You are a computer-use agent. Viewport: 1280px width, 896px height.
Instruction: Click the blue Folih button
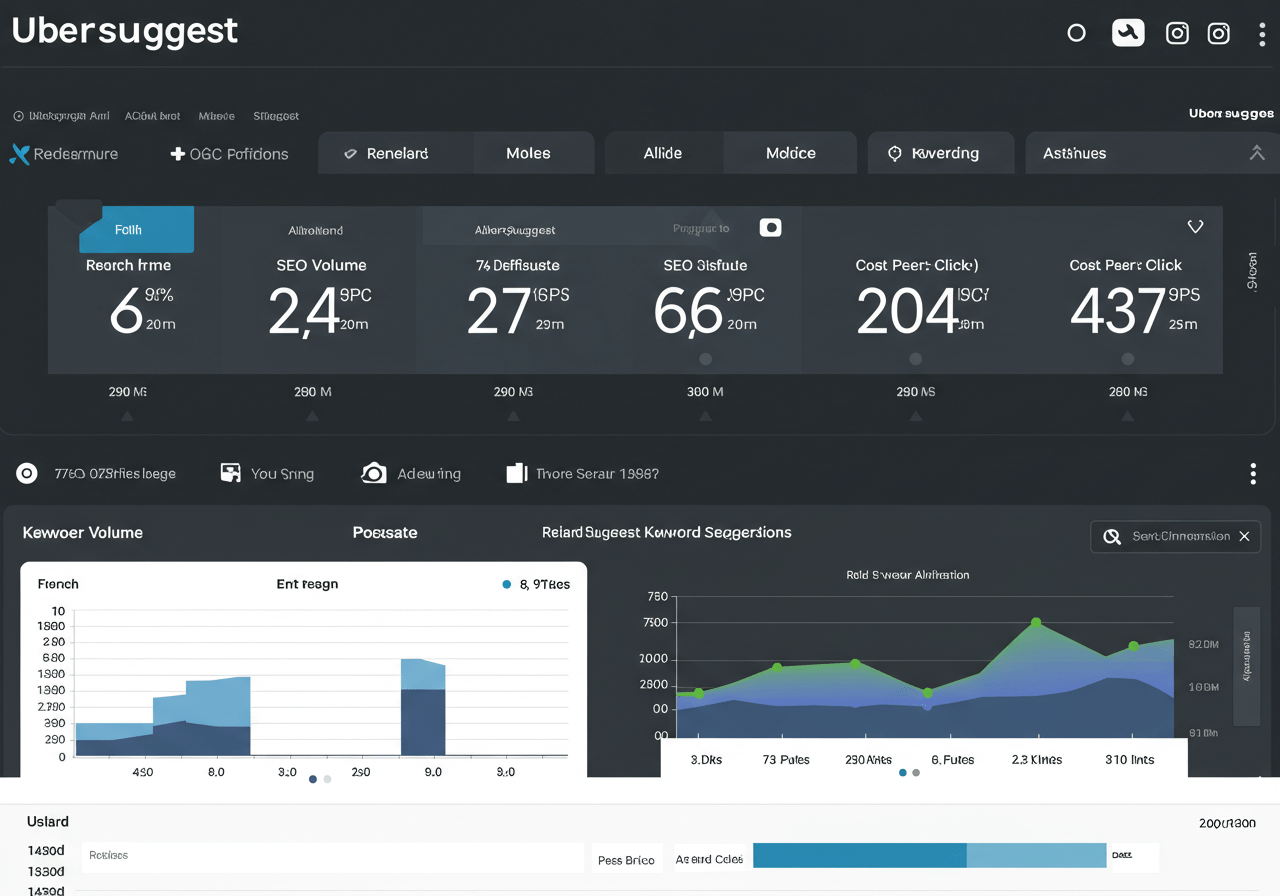coord(136,230)
